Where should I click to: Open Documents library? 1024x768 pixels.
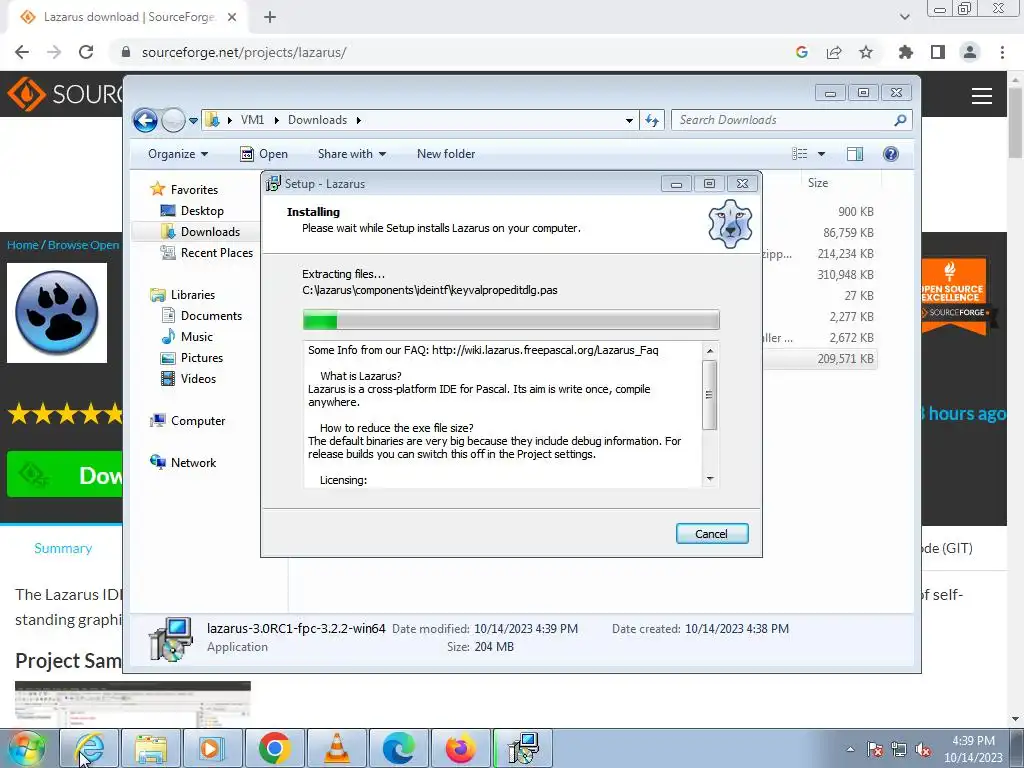[211, 316]
